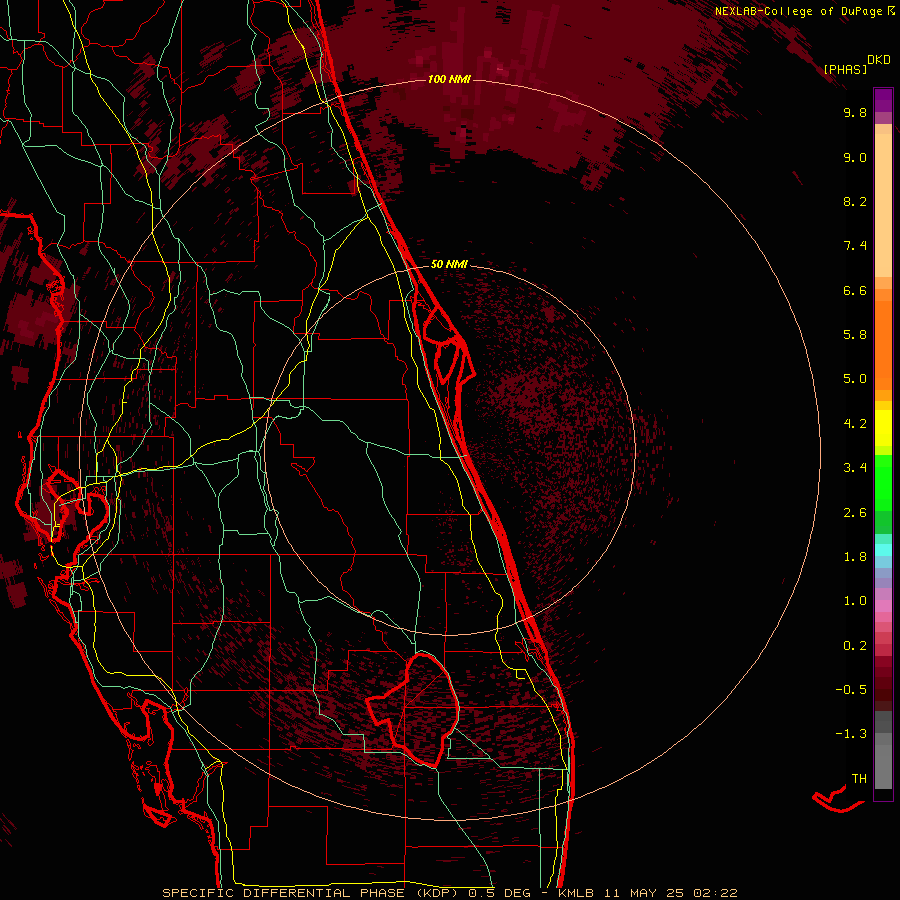Click the 7.4 value on color scale
Screen dimensions: 900x900
(x=855, y=246)
